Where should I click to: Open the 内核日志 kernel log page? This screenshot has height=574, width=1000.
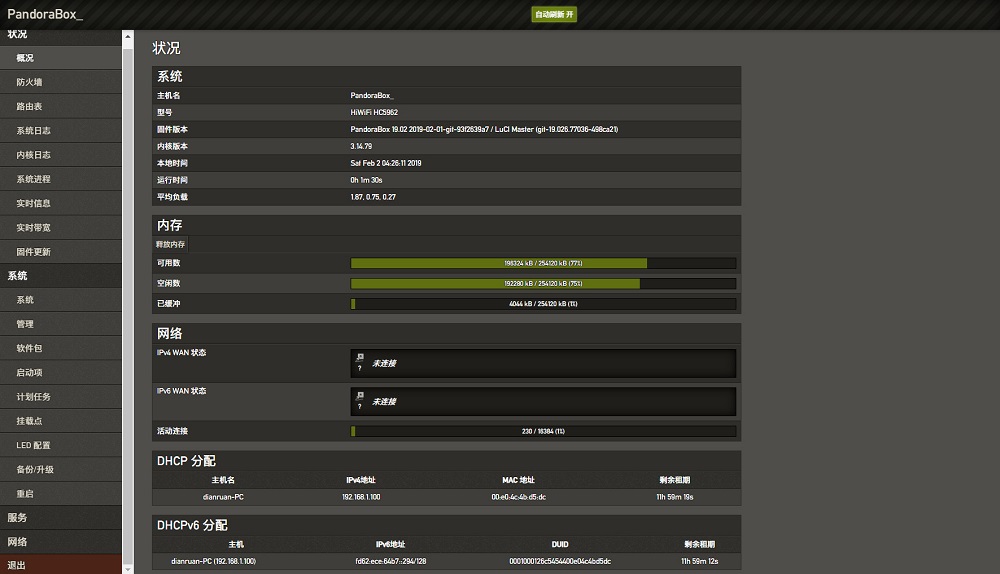(61, 154)
